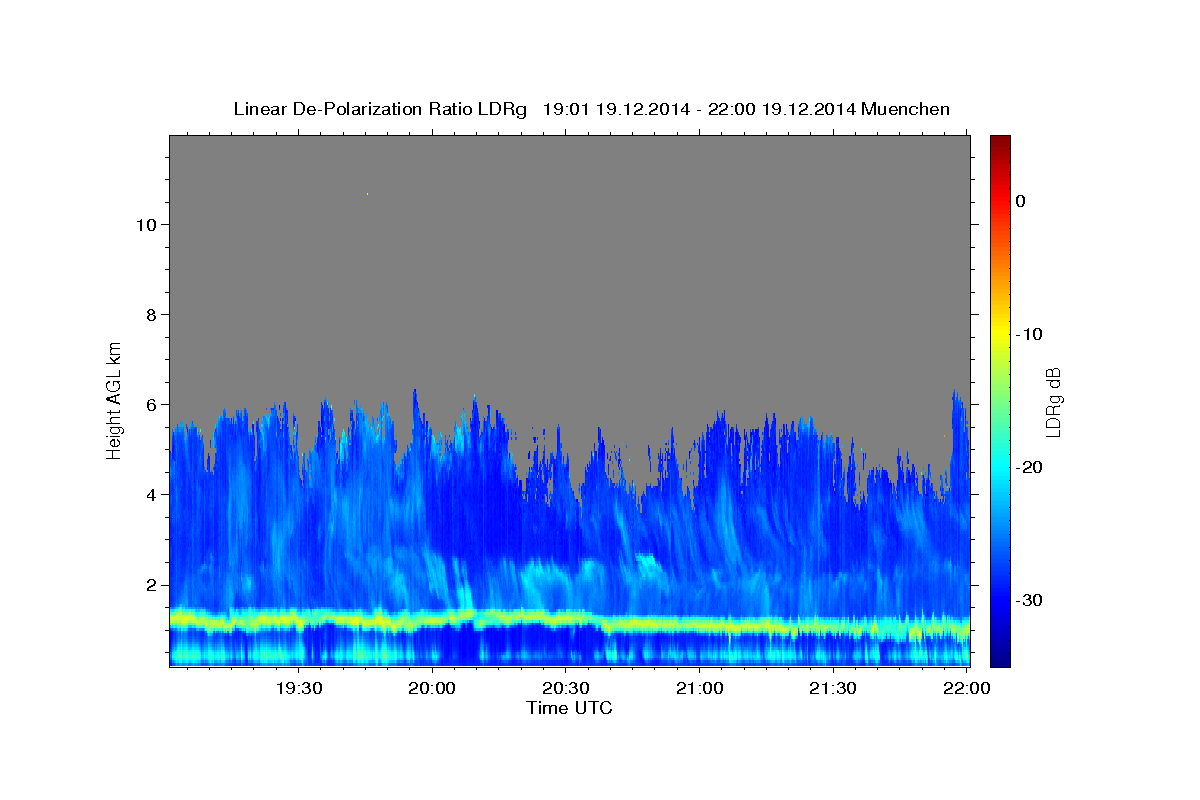This screenshot has width=1200, height=800.
Task: Click the colorbar value -20
Action: [1030, 467]
